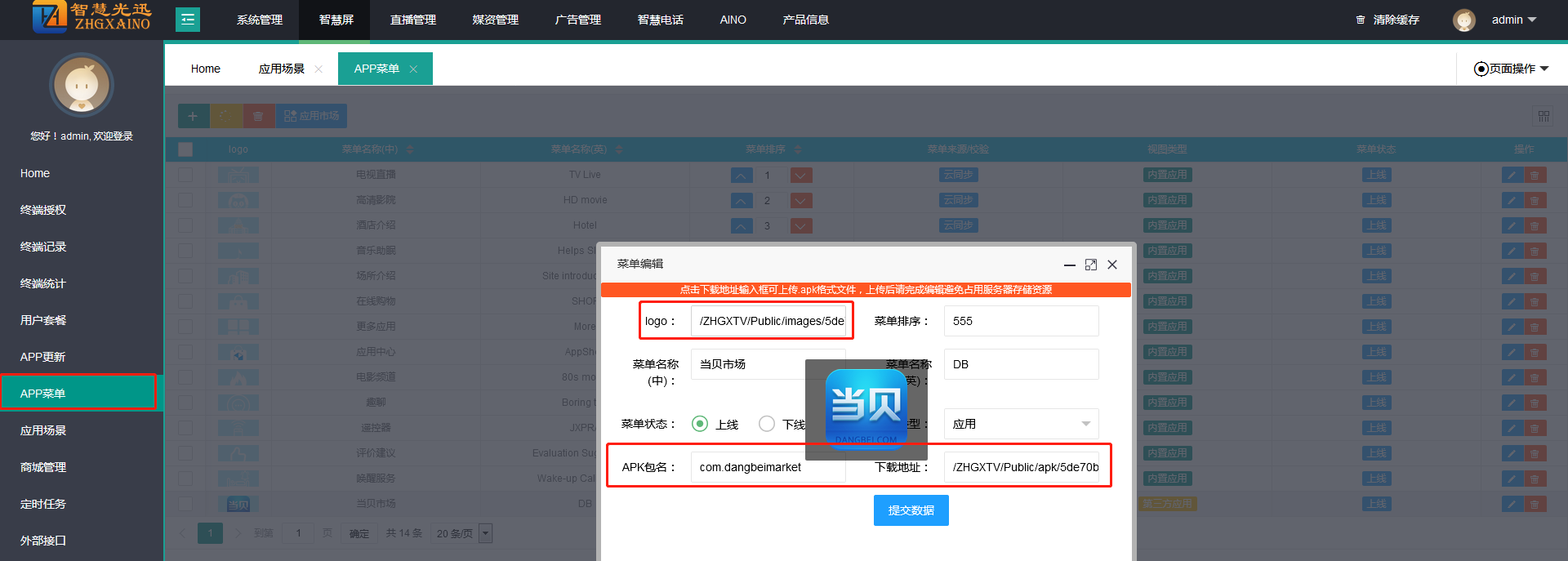The height and width of the screenshot is (561, 1568).
Task: Switch to the 应用场景 tab
Action: (x=281, y=69)
